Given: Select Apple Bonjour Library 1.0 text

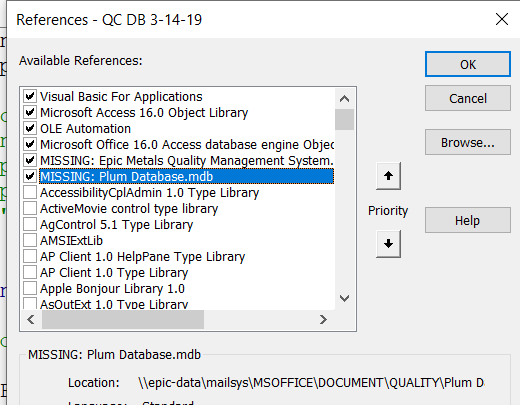Looking at the screenshot, I should (112, 288).
